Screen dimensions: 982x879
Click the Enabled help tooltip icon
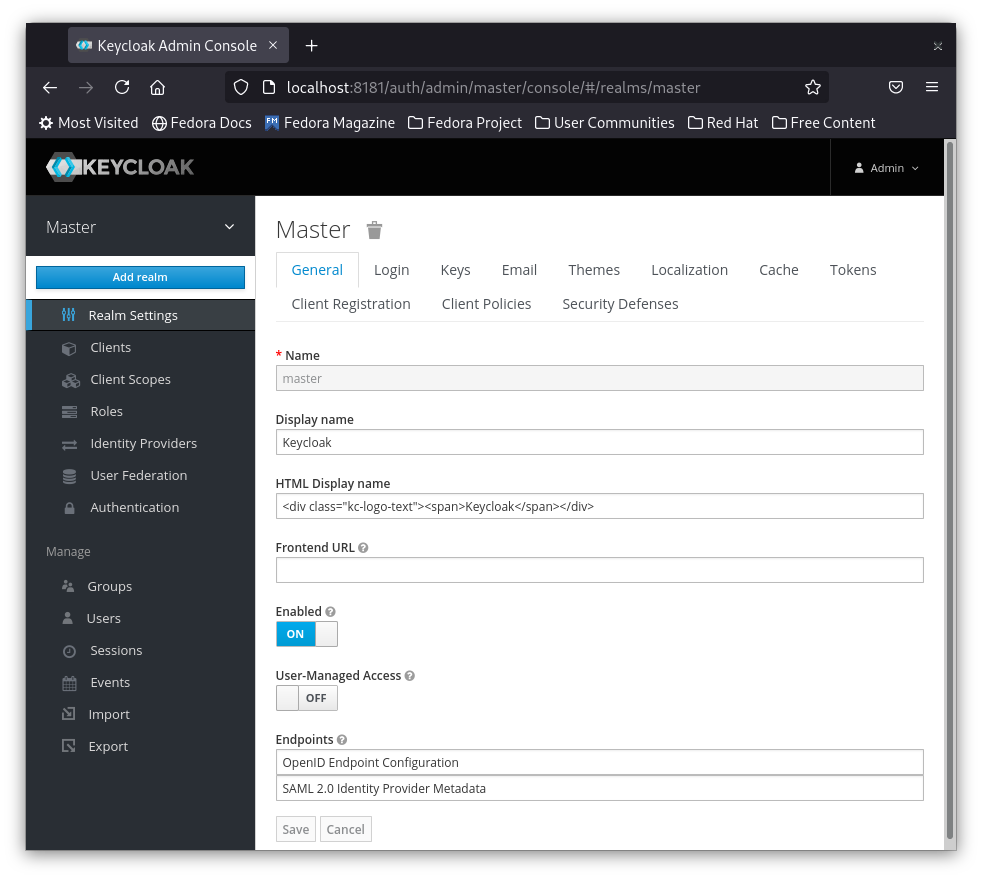pyautogui.click(x=330, y=612)
